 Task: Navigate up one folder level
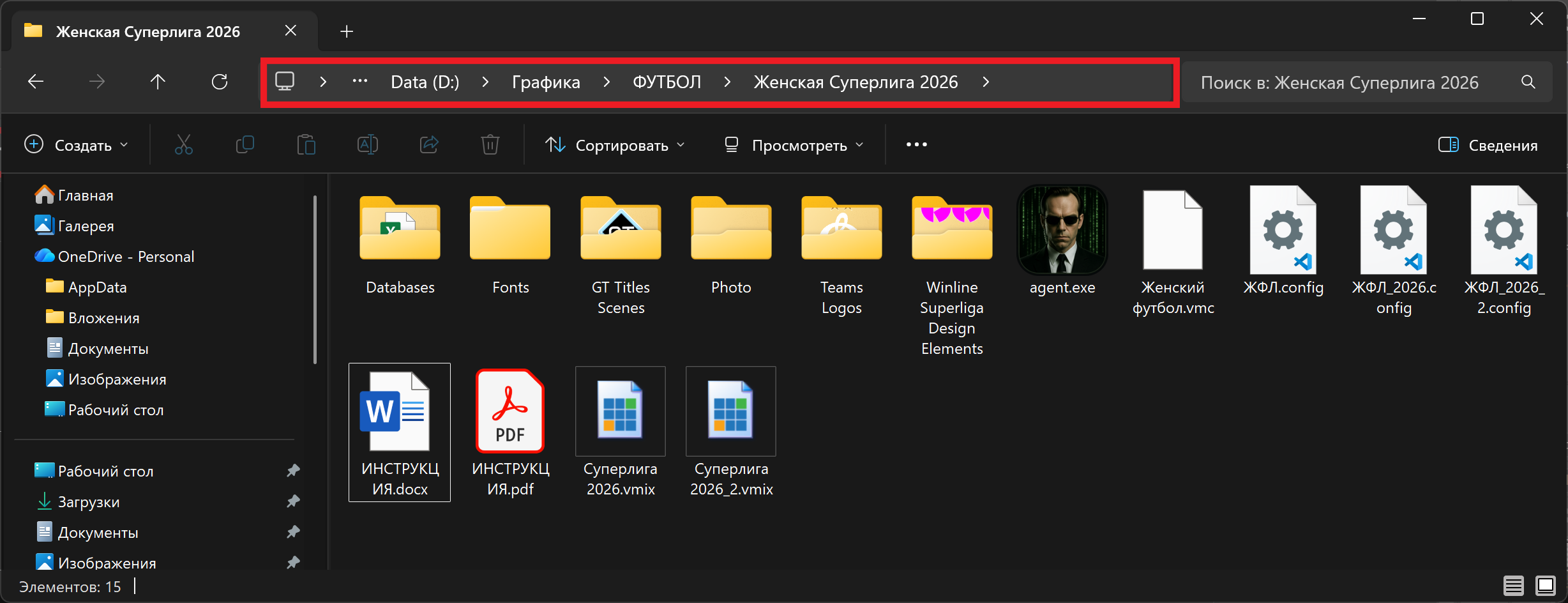158,81
